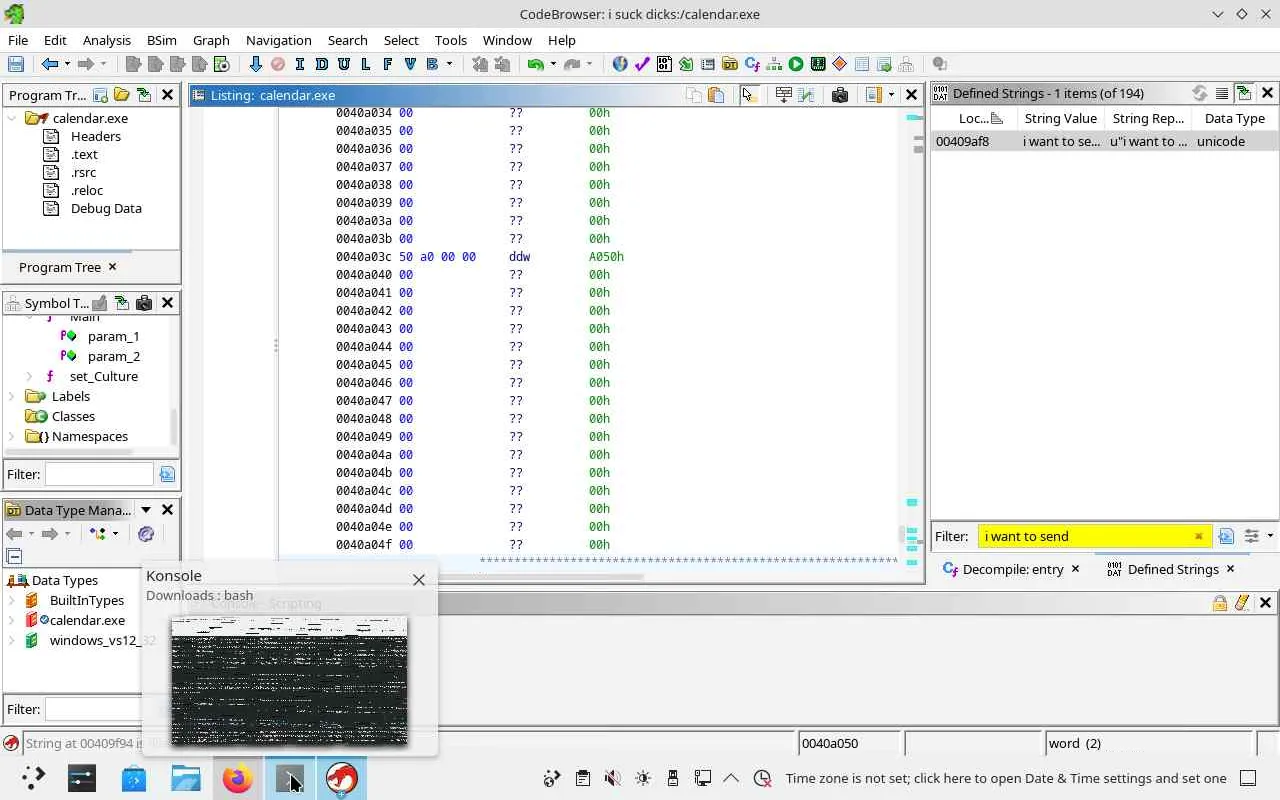Click the U (next undefined) toolbar button
Screen dimensions: 1280x800
click(344, 64)
